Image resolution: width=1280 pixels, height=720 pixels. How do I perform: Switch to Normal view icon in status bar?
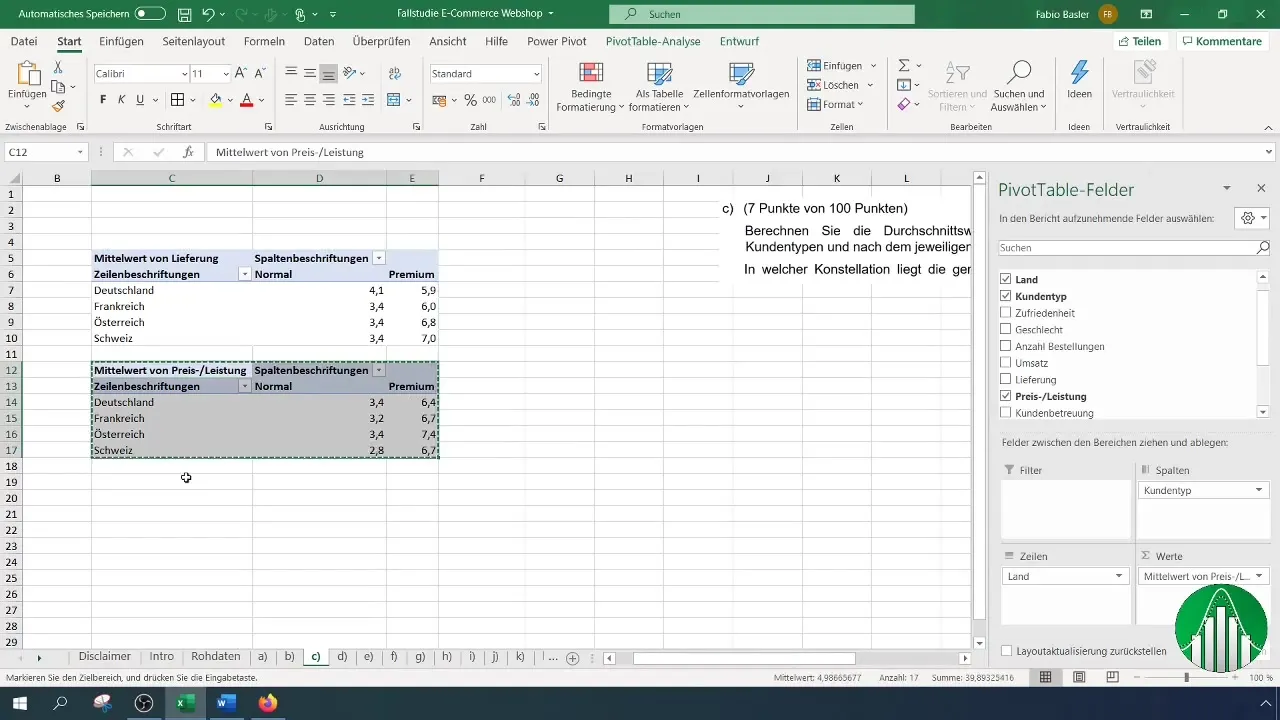(1045, 677)
